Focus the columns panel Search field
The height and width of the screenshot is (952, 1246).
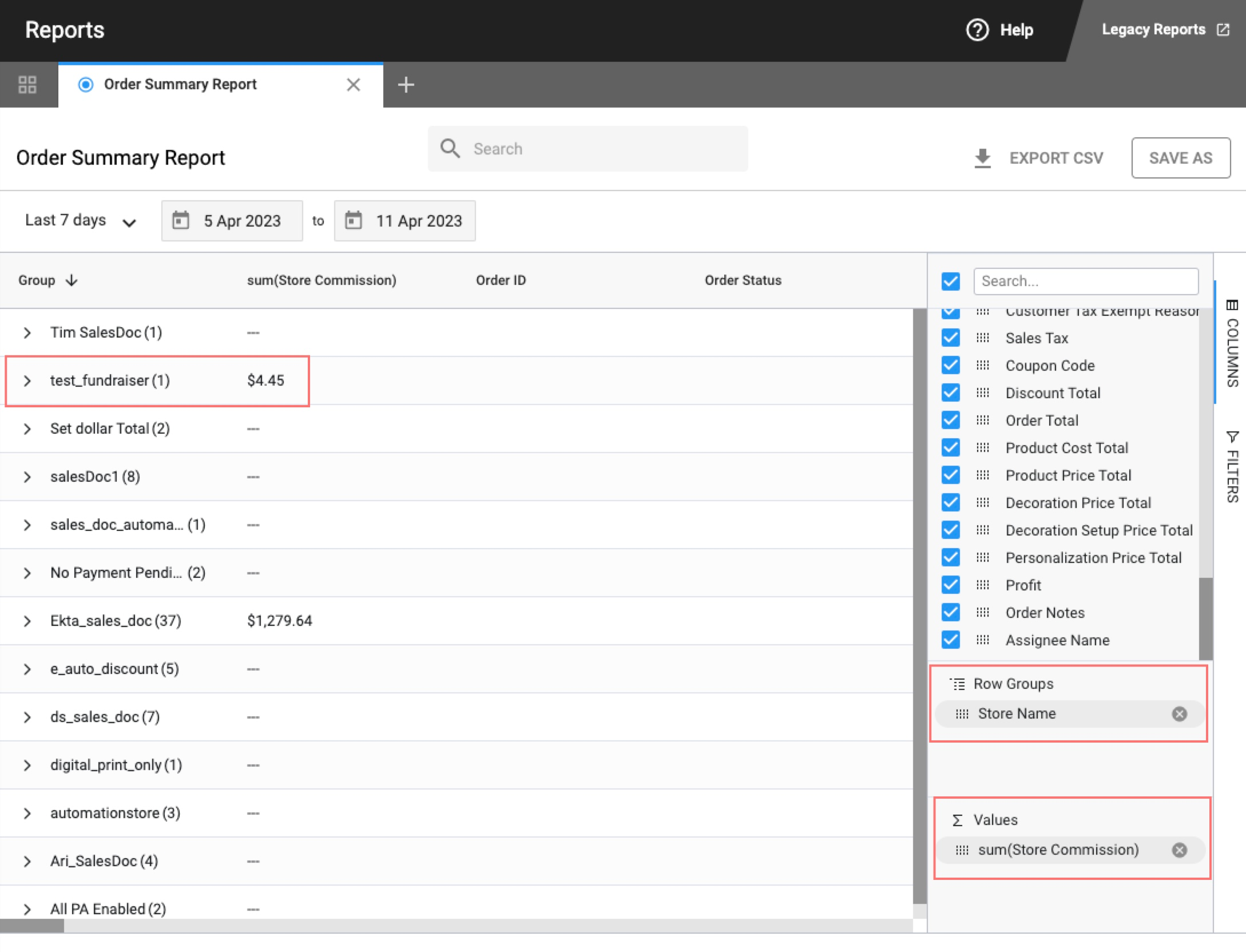tap(1086, 281)
